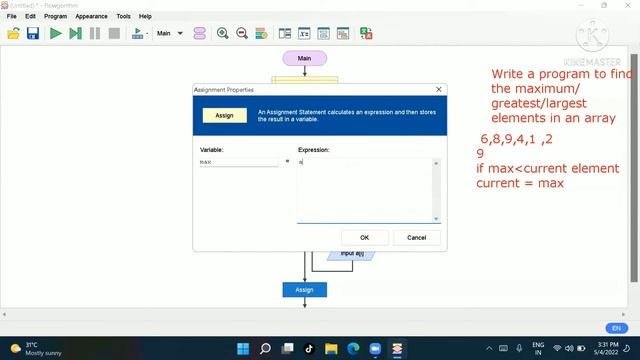Zoom out of the flowchart

point(242,33)
